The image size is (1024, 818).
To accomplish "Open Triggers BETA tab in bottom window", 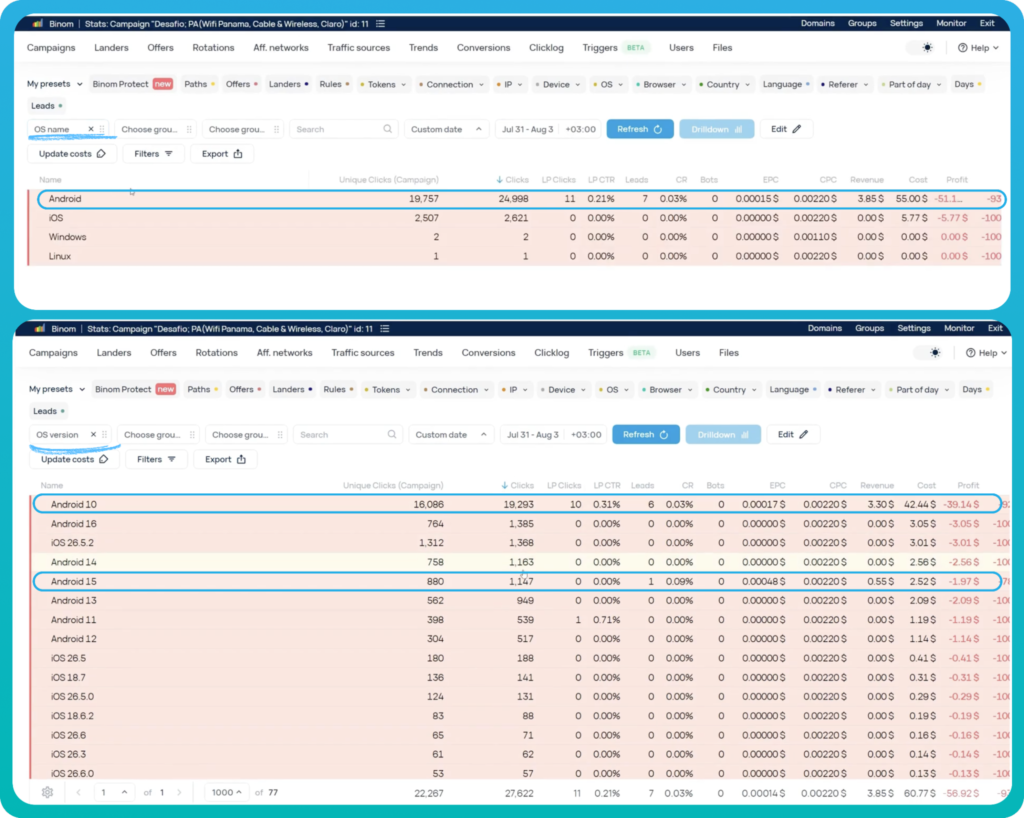I will (x=619, y=353).
